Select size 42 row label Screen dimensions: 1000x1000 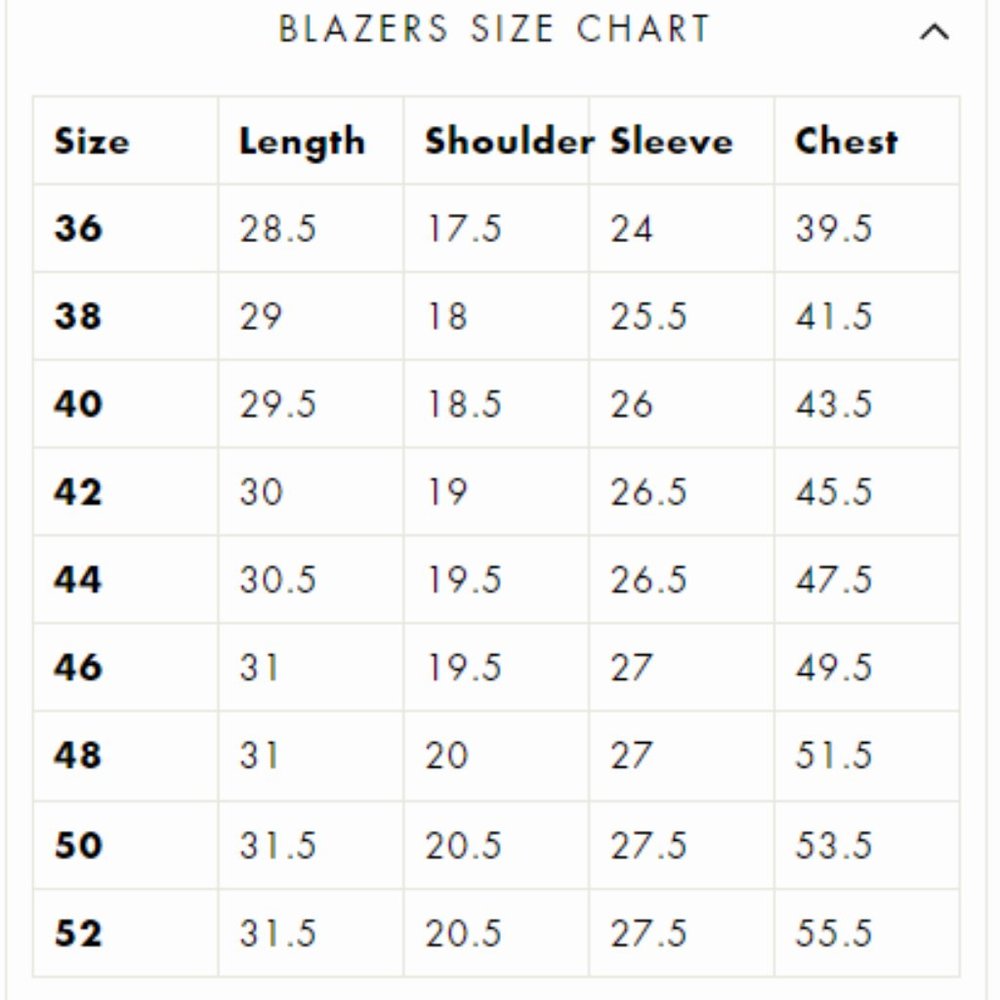pyautogui.click(x=78, y=493)
